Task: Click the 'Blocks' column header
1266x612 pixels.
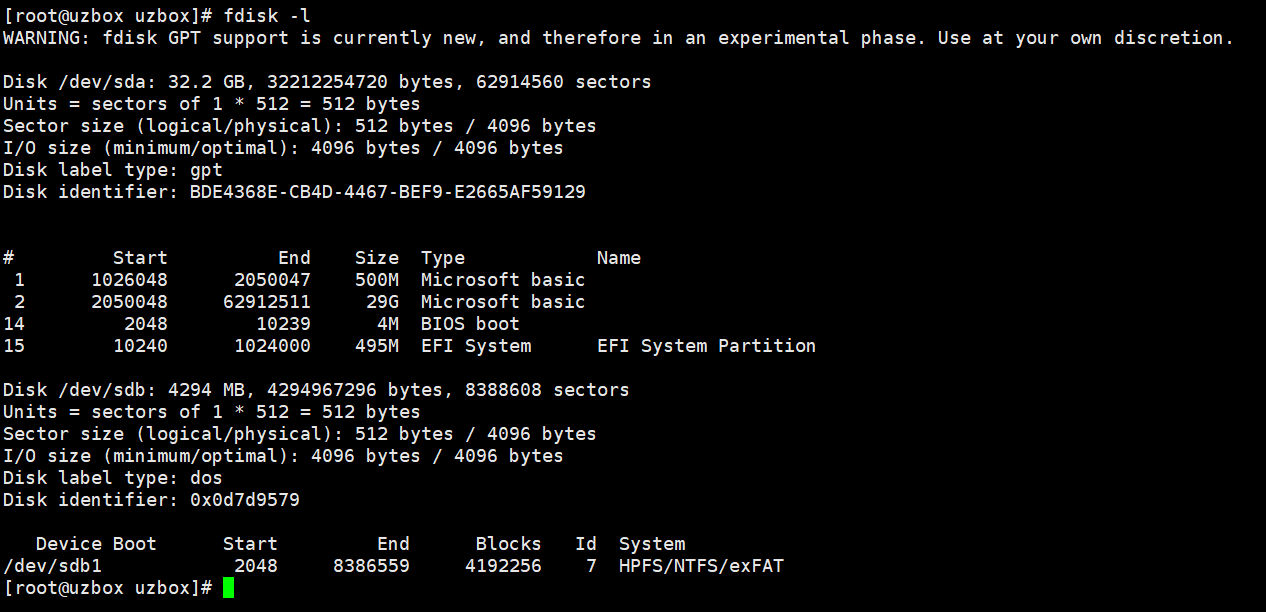Action: click(508, 544)
